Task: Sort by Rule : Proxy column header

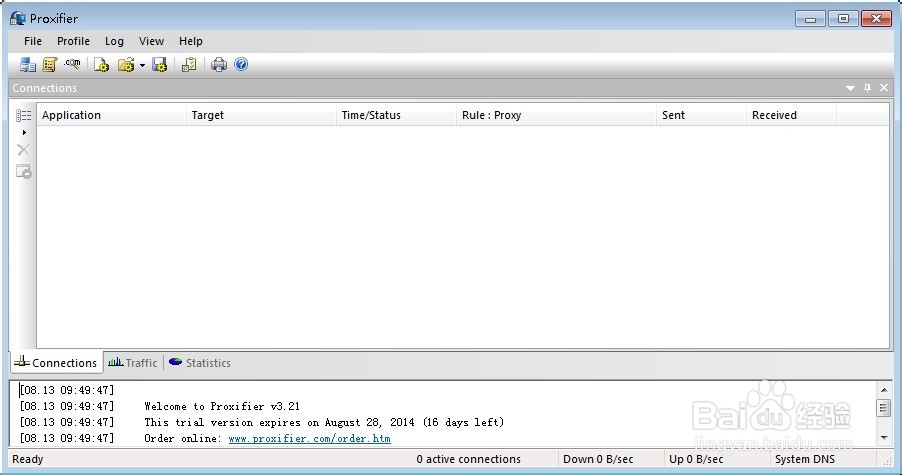Action: pyautogui.click(x=557, y=115)
